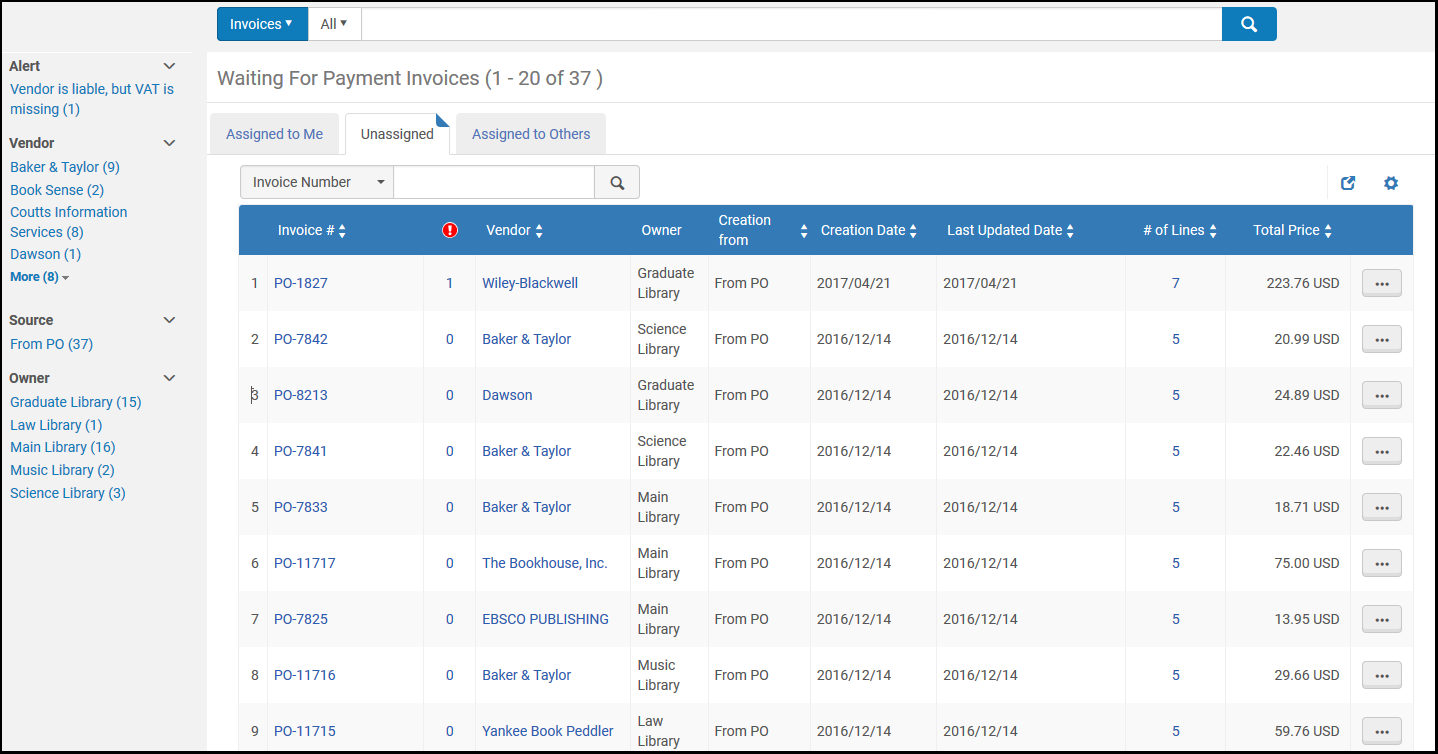1438x754 pixels.
Task: Open row actions for PO-8213
Action: (x=1382, y=395)
